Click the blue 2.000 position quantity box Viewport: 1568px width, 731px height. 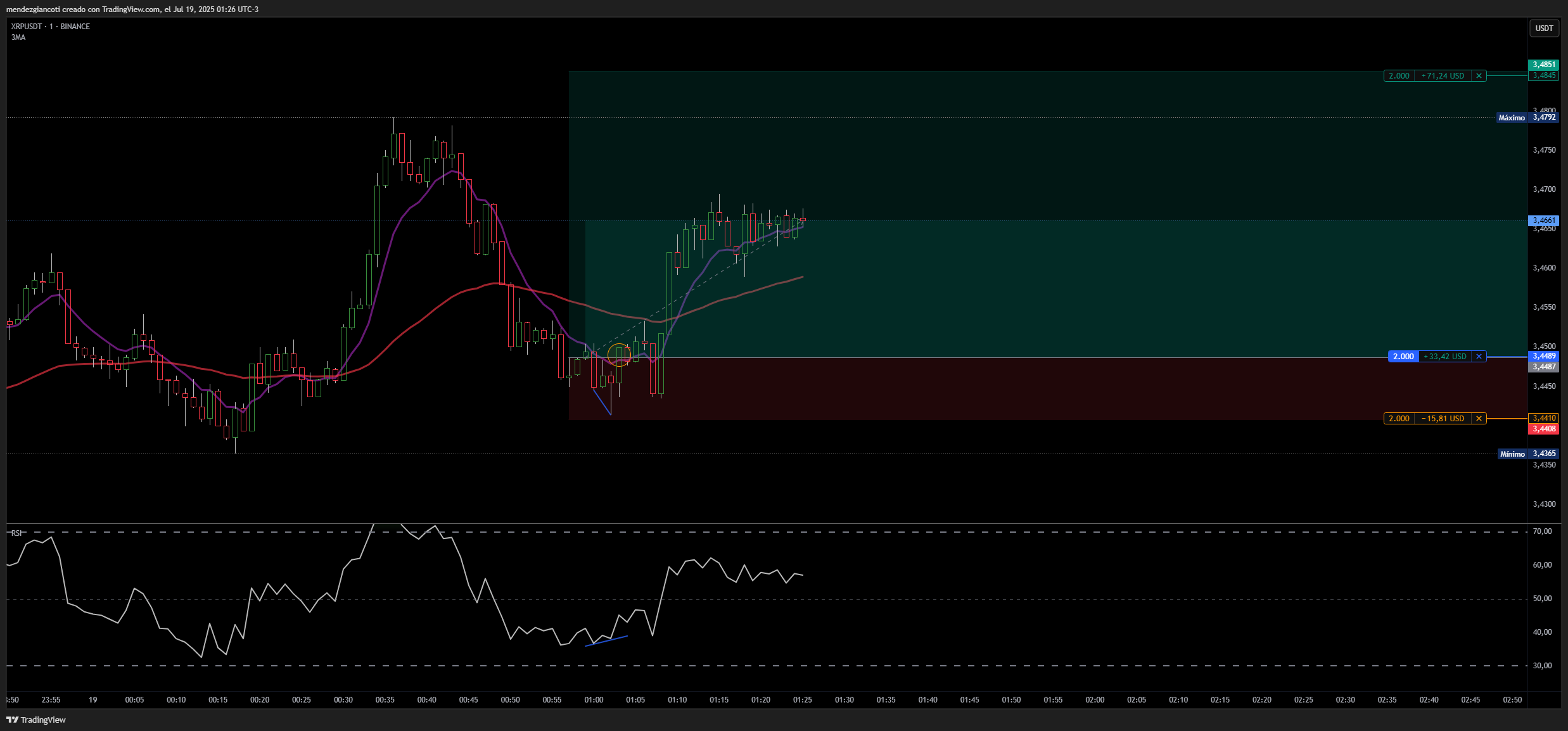(x=1403, y=357)
